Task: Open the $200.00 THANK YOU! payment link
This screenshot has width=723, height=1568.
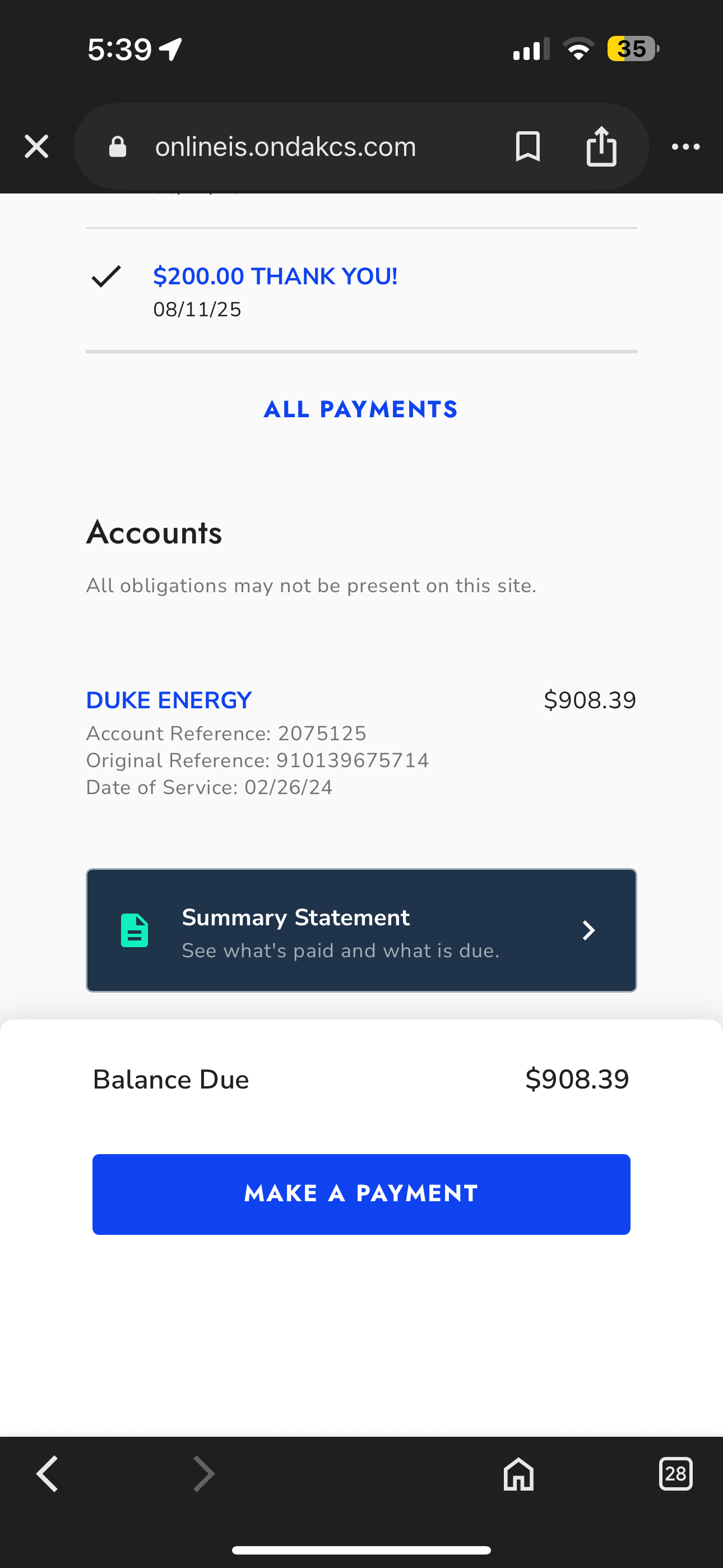Action: 275,276
